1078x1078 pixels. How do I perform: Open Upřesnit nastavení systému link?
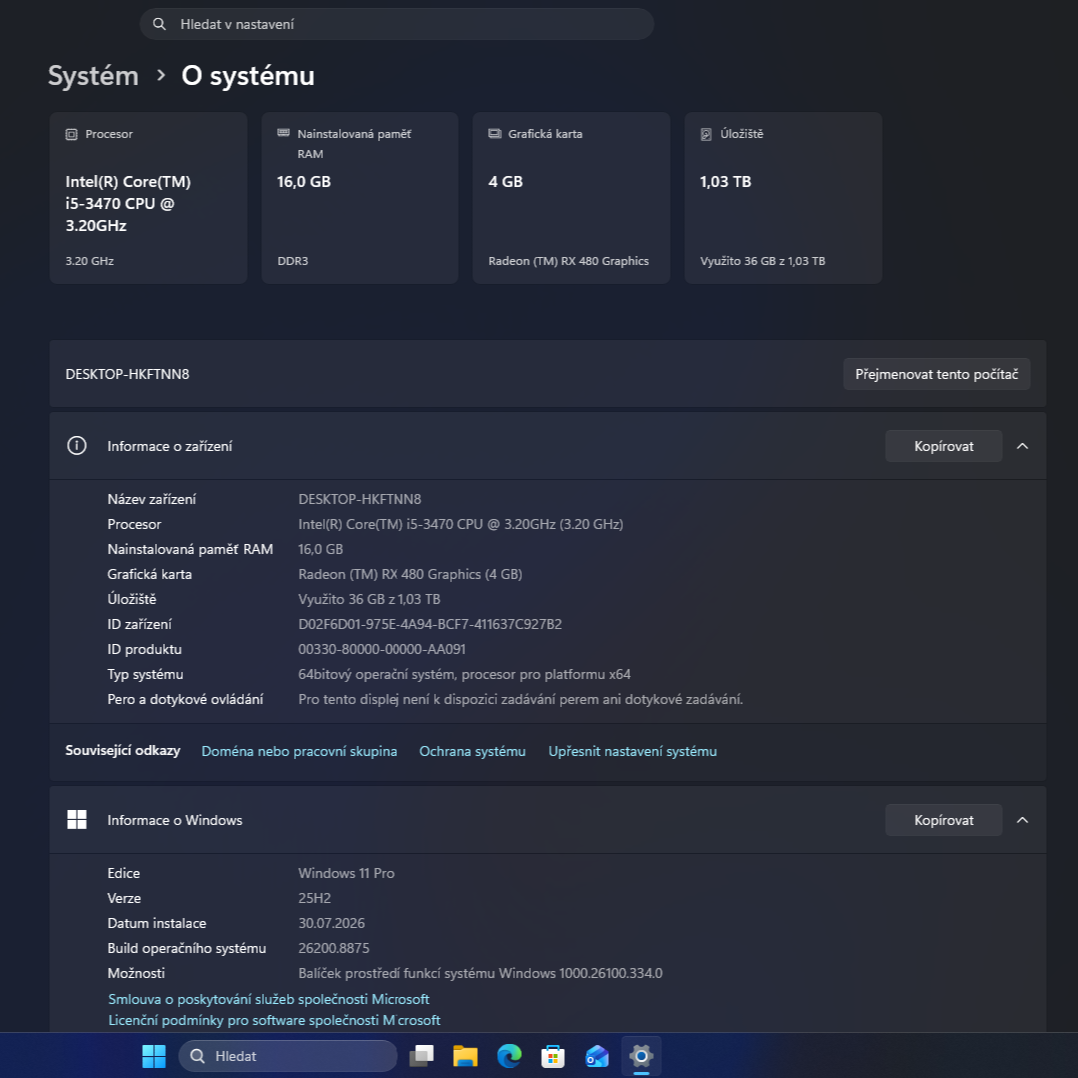[632, 751]
